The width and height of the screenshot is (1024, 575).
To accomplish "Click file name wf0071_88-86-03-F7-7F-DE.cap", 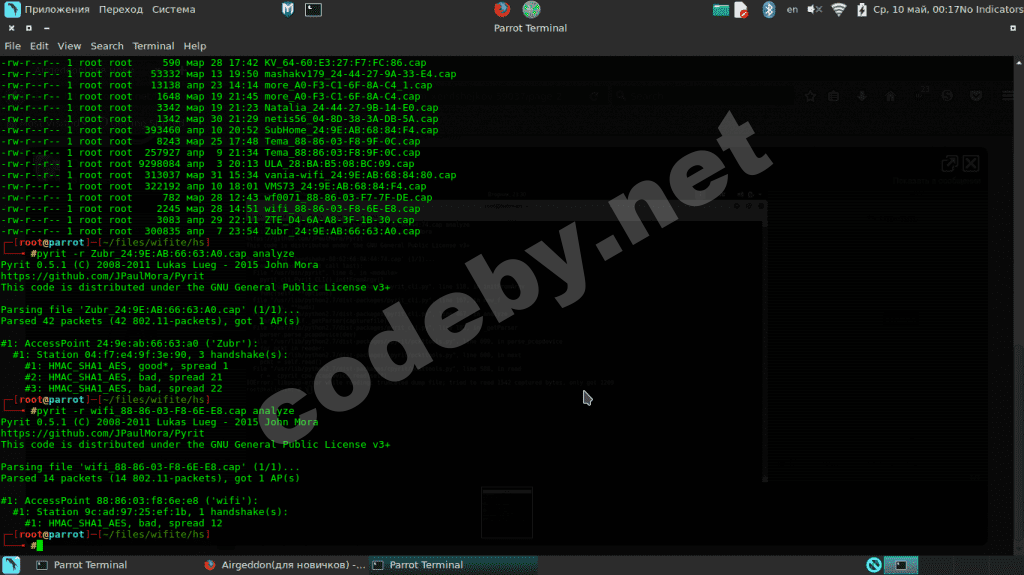I will point(348,197).
